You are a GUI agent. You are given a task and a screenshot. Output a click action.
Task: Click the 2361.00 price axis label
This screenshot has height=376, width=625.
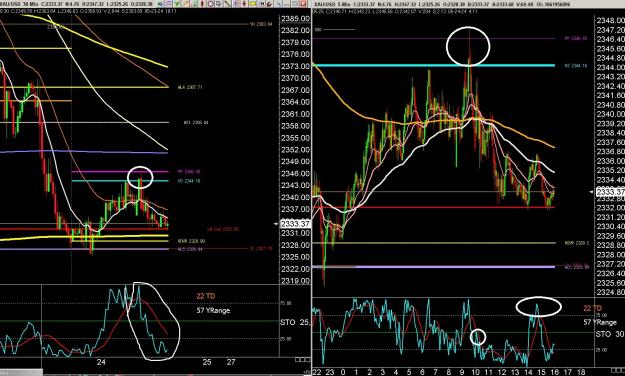click(295, 114)
